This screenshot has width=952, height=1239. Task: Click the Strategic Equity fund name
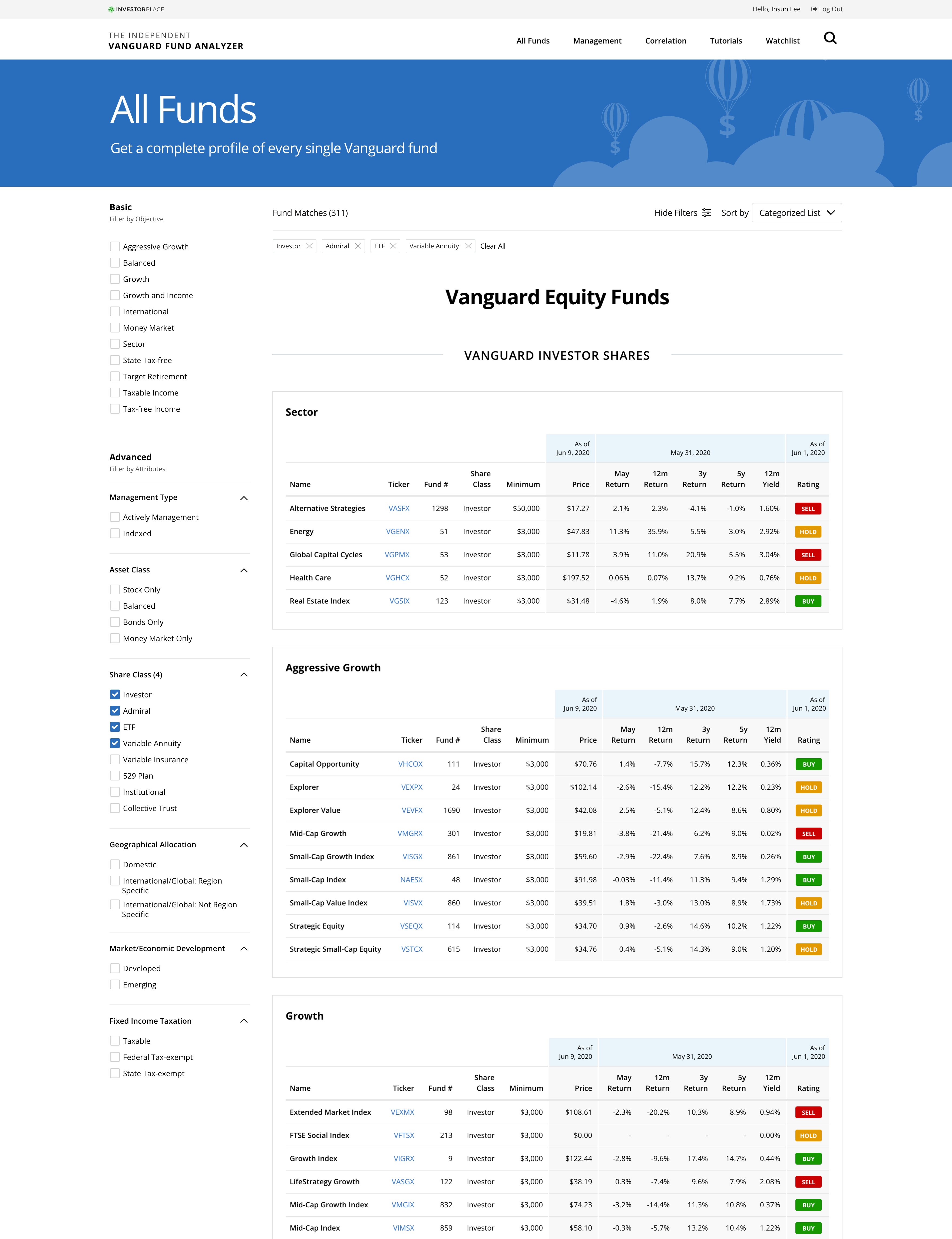coord(317,925)
